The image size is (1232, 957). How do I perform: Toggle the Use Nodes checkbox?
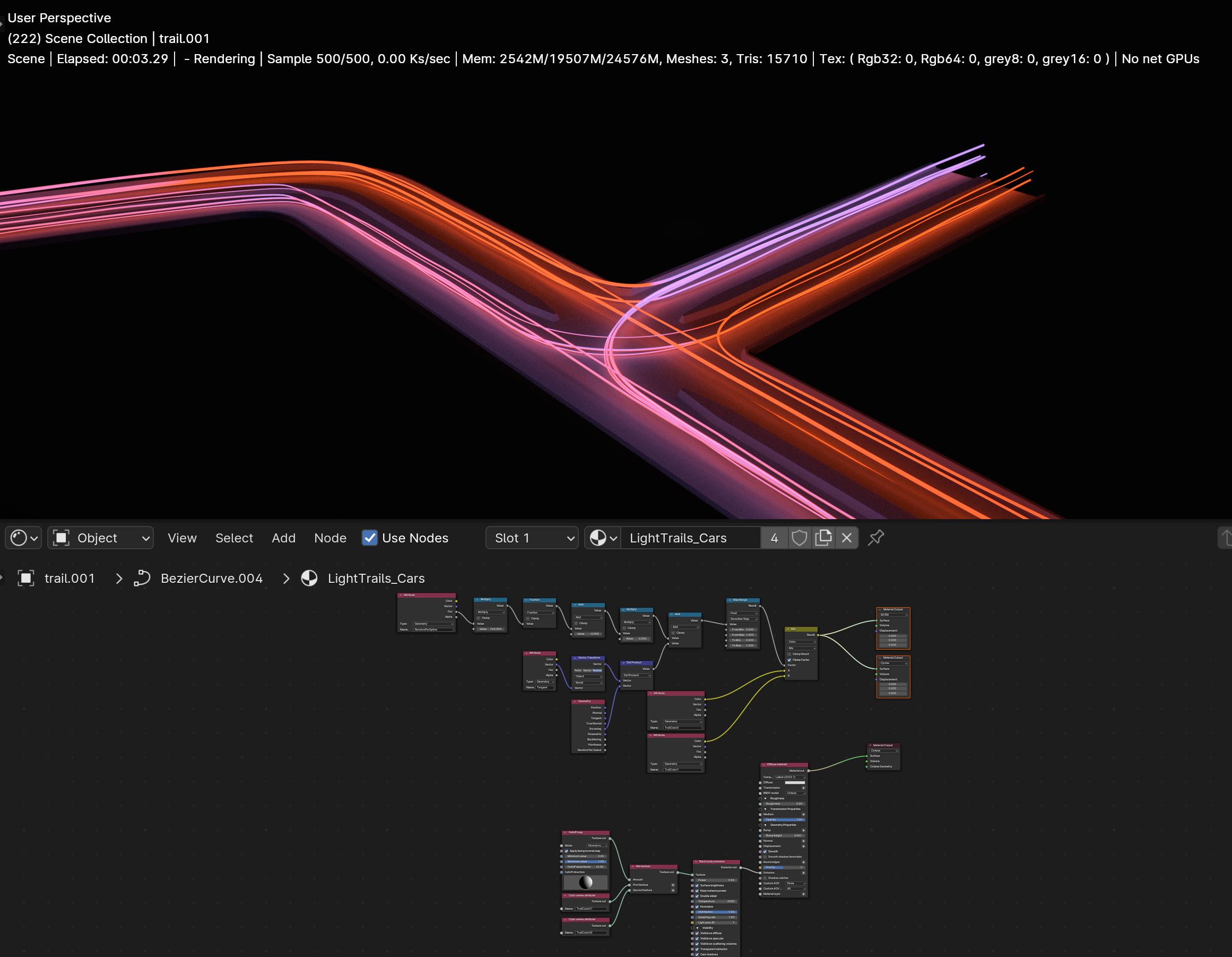tap(369, 538)
